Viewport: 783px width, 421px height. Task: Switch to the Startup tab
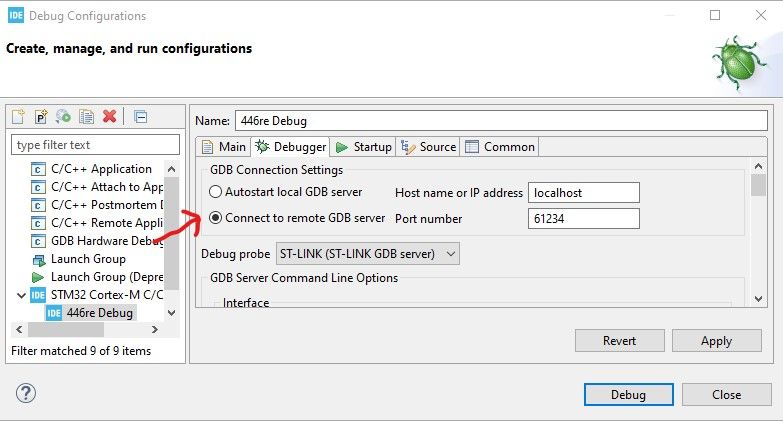(364, 147)
